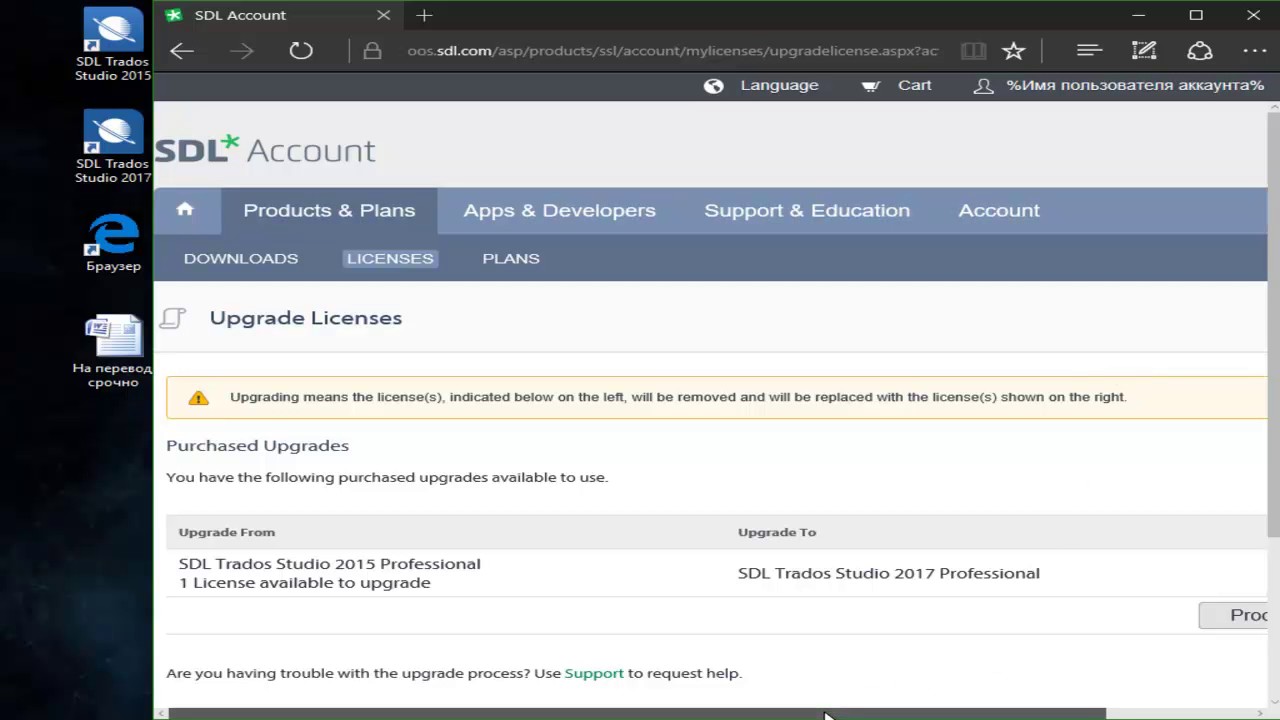This screenshot has height=720, width=1280.
Task: Switch to the DOWNLOADS subtab
Action: click(241, 258)
